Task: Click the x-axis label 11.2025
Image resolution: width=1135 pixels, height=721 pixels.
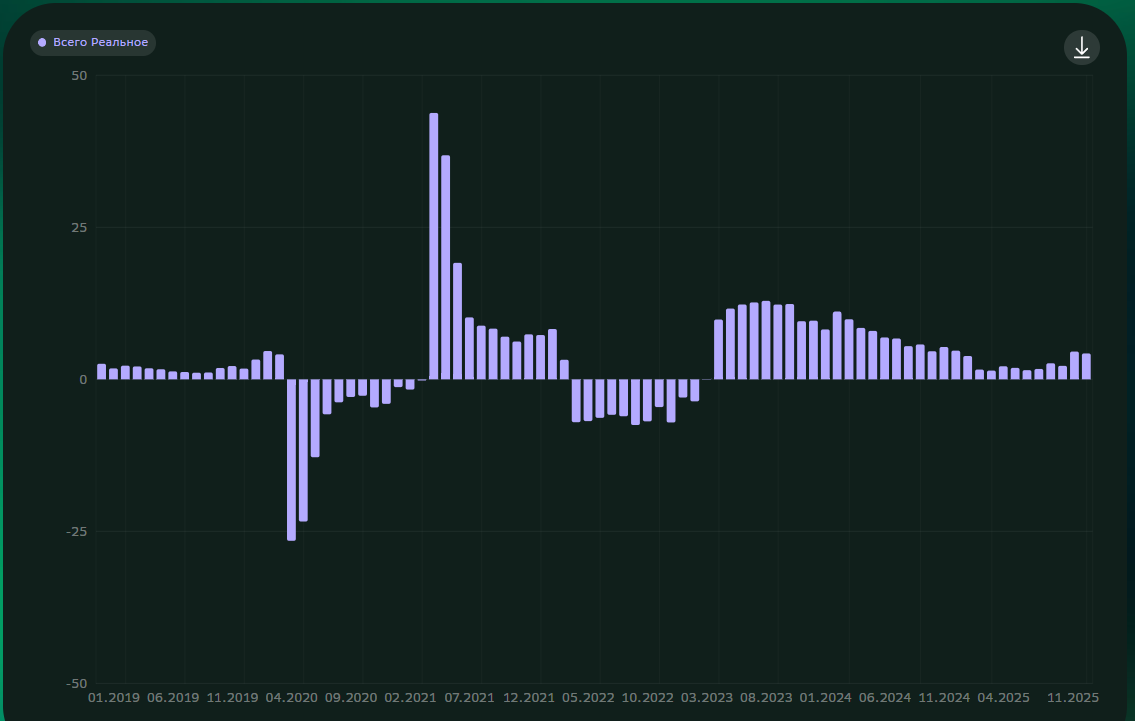Action: [1073, 698]
